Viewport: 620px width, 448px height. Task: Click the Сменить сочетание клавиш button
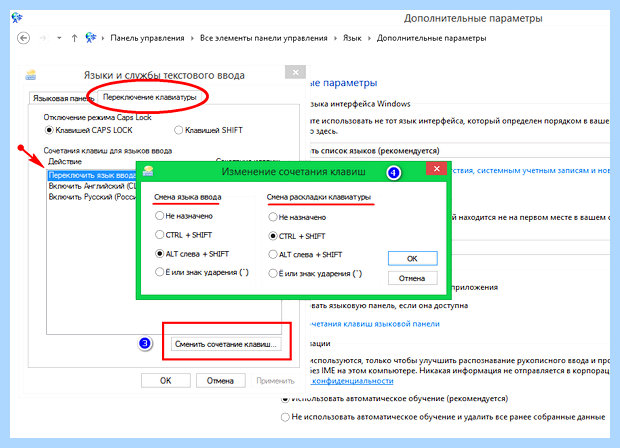[x=226, y=344]
